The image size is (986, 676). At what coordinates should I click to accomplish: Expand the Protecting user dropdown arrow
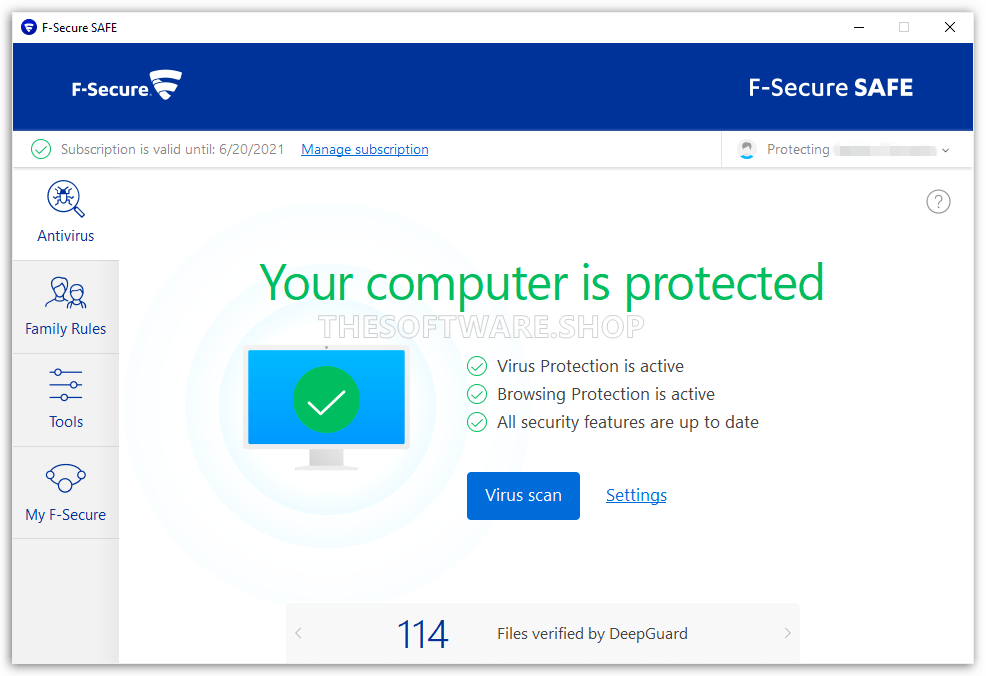(x=945, y=150)
